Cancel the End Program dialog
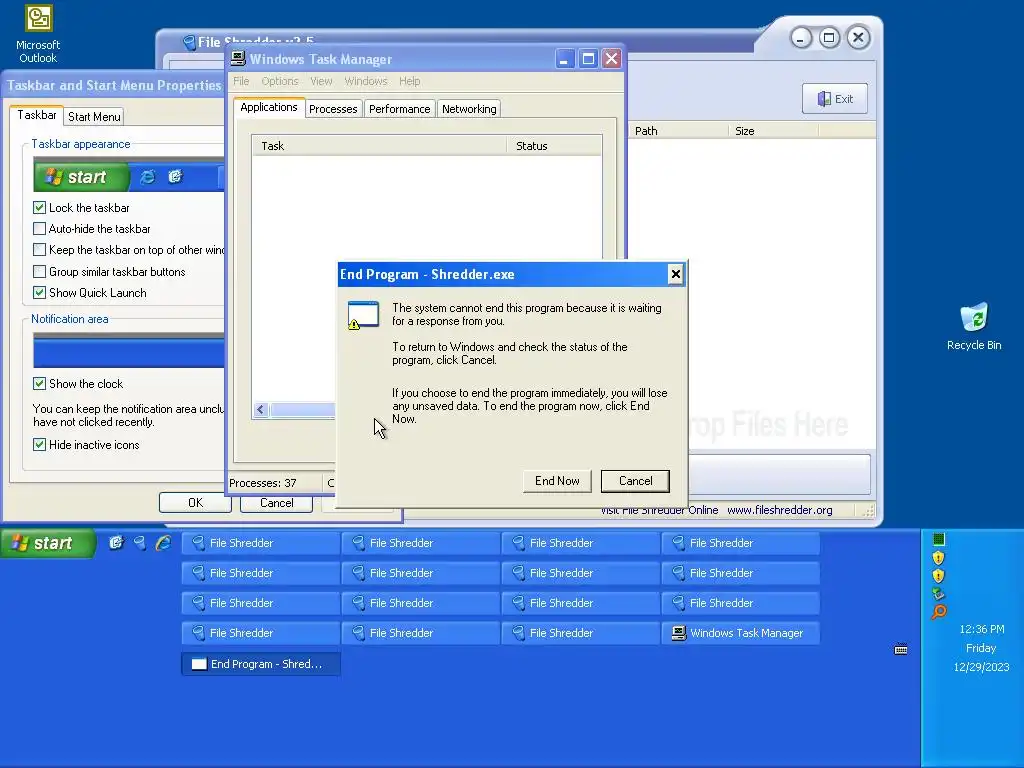The image size is (1024, 768). (x=635, y=481)
